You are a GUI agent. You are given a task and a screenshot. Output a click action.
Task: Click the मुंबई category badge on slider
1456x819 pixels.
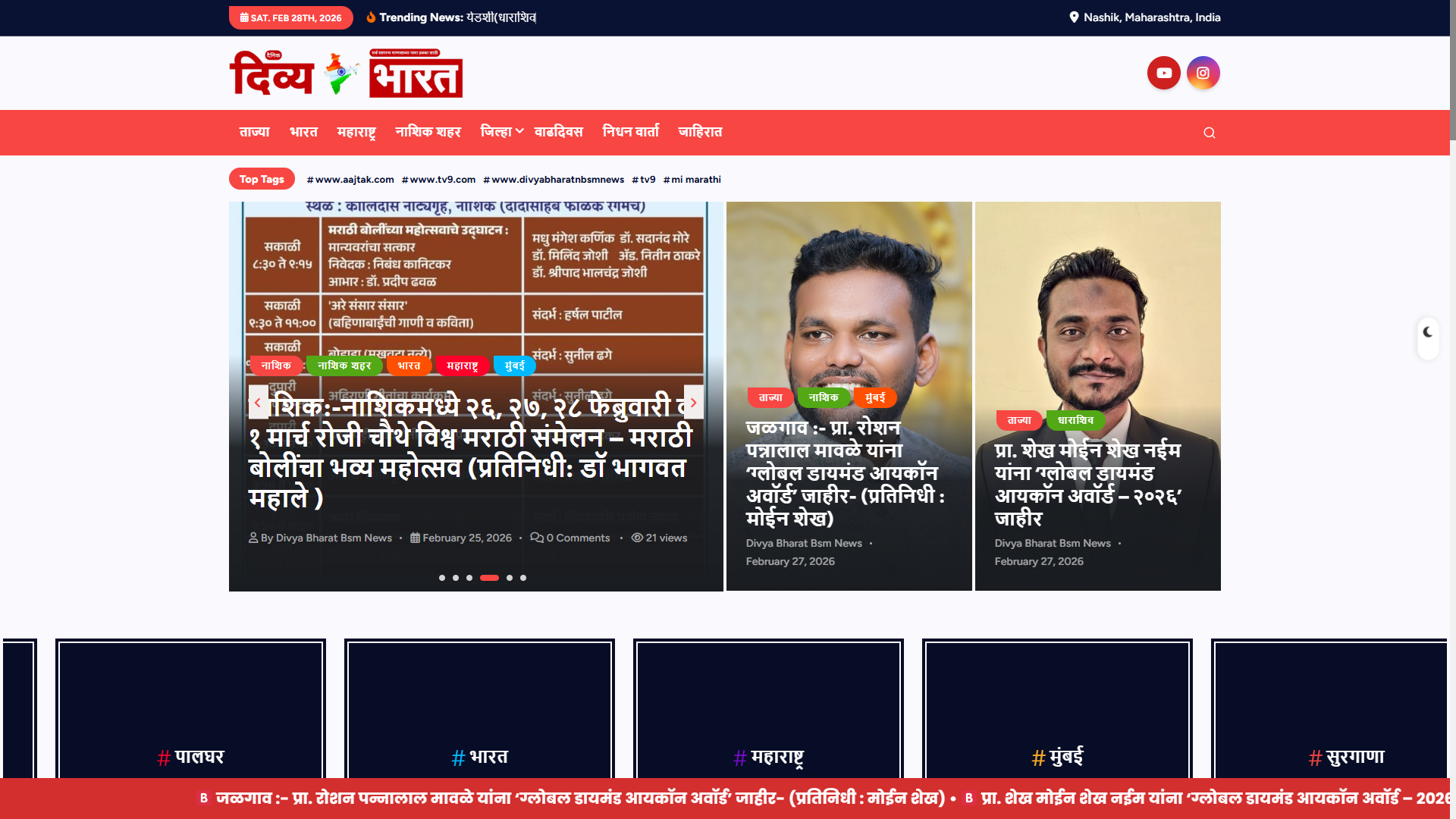pyautogui.click(x=514, y=366)
